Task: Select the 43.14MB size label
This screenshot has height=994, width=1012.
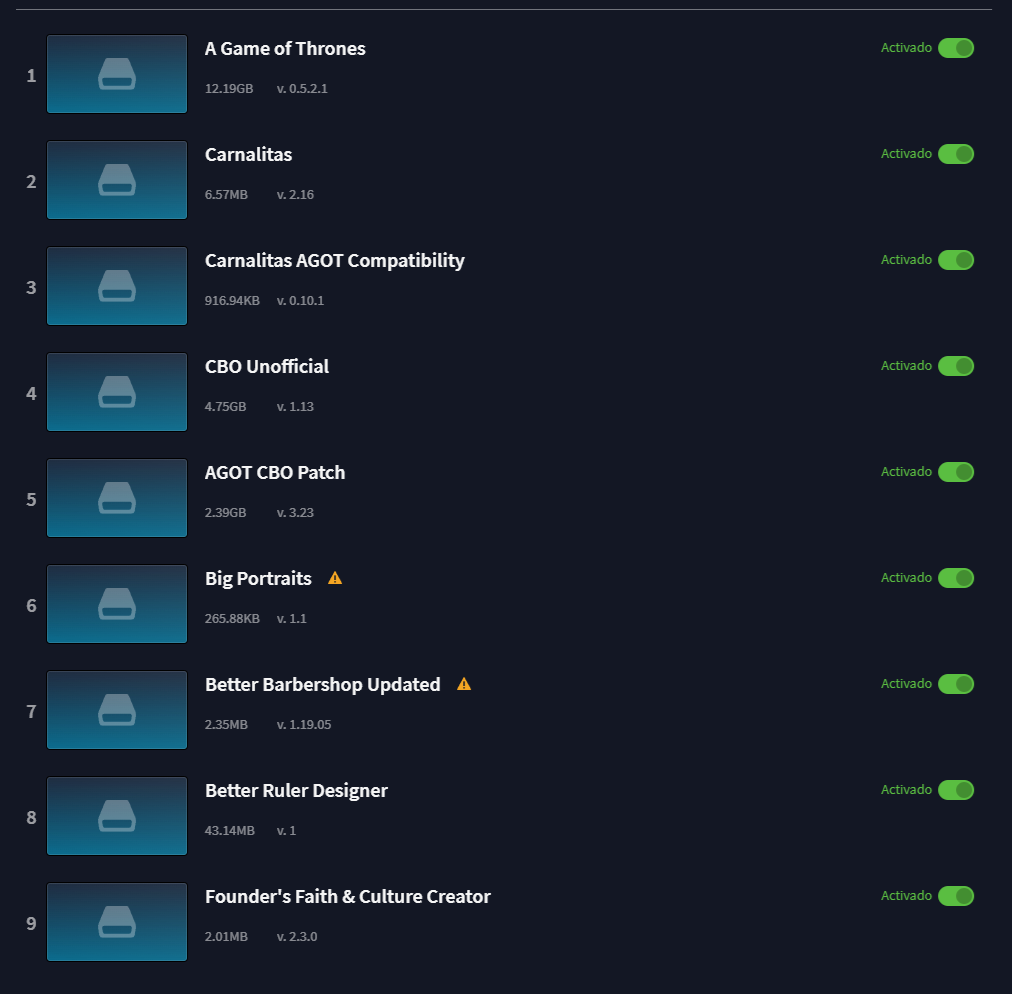Action: 230,830
